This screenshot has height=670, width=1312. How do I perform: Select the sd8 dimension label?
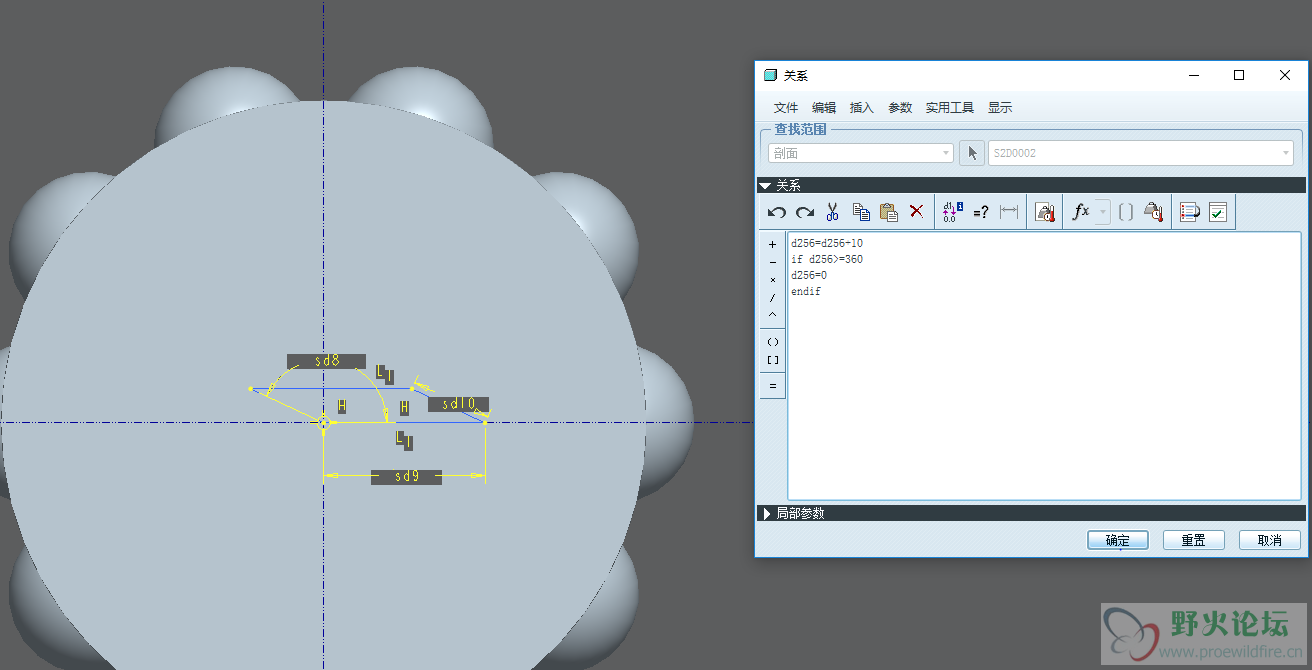[326, 361]
